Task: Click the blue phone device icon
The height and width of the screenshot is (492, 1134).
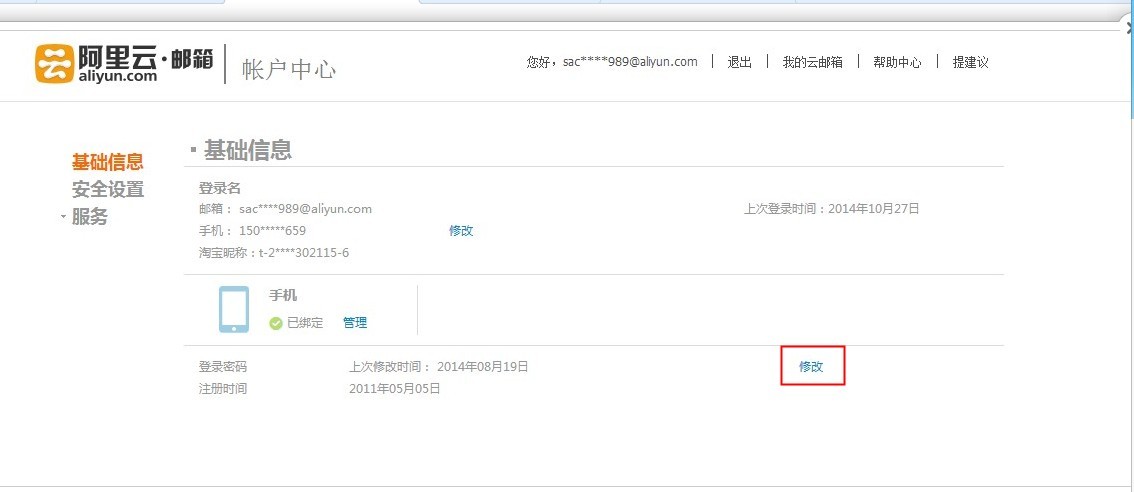Action: (x=234, y=309)
